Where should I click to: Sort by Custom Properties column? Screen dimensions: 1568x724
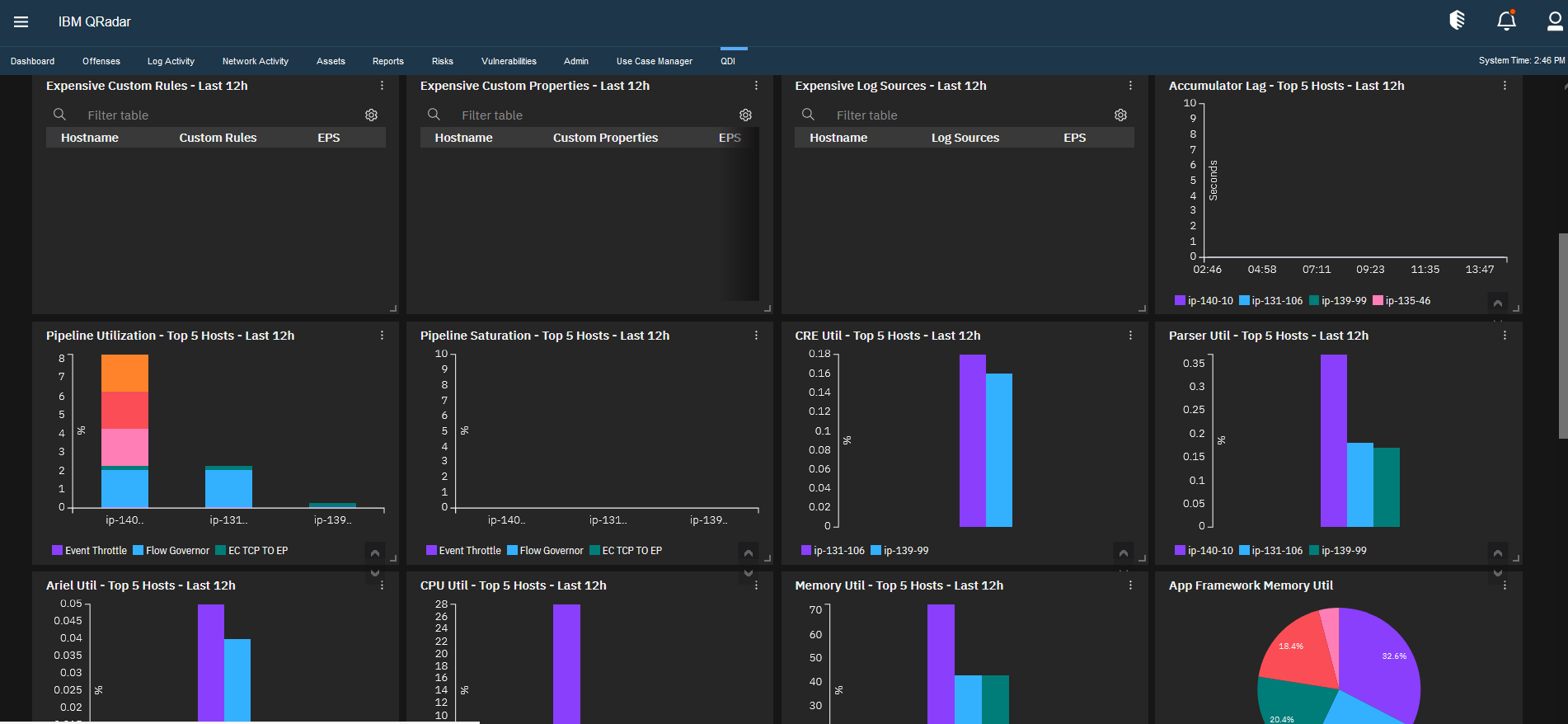pyautogui.click(x=605, y=138)
